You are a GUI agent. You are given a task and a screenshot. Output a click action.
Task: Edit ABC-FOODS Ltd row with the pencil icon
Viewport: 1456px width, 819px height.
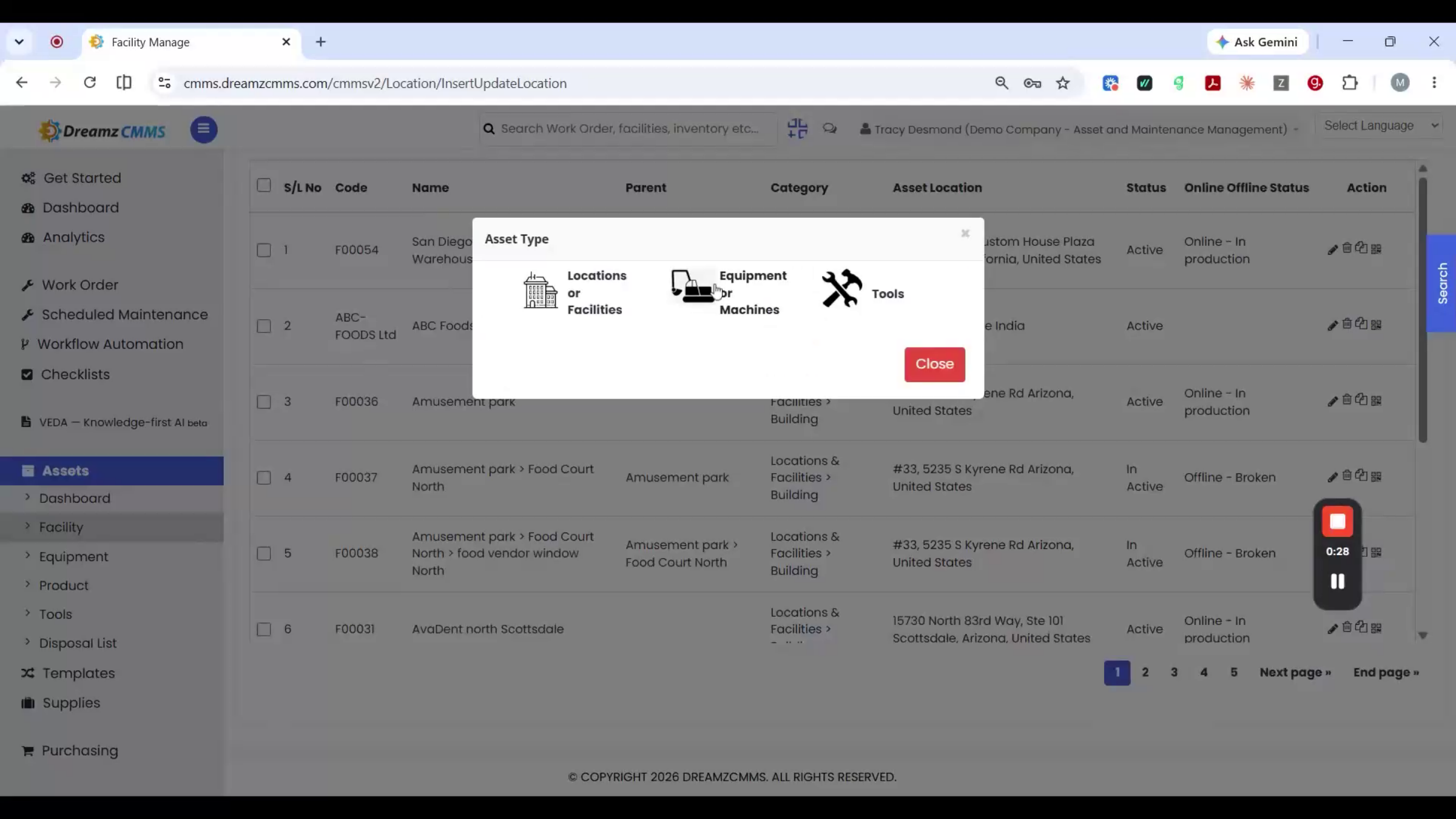pyautogui.click(x=1332, y=325)
